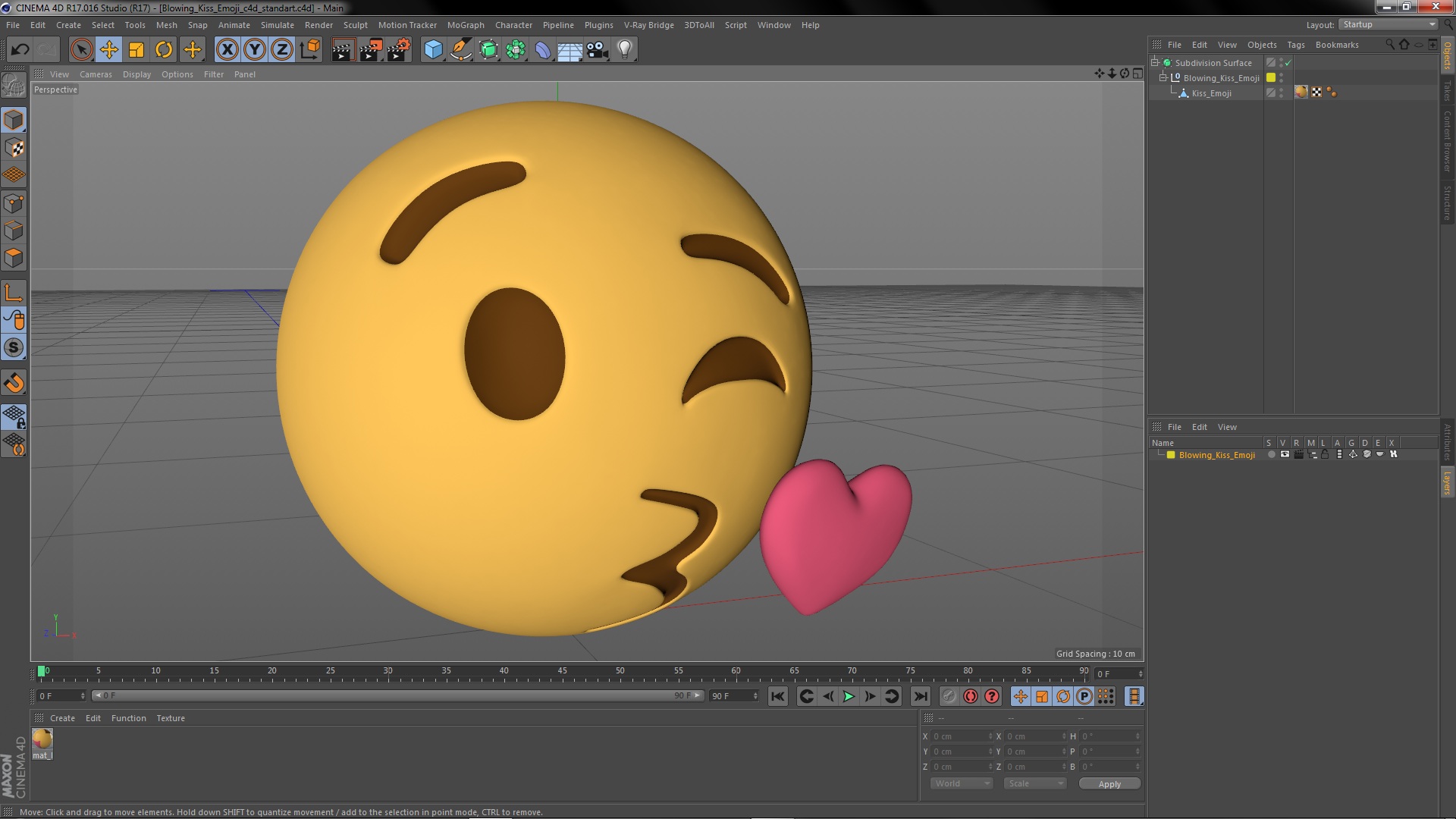Screen dimensions: 1456x819
Task: Click timeline marker at frame 45
Action: click(562, 671)
